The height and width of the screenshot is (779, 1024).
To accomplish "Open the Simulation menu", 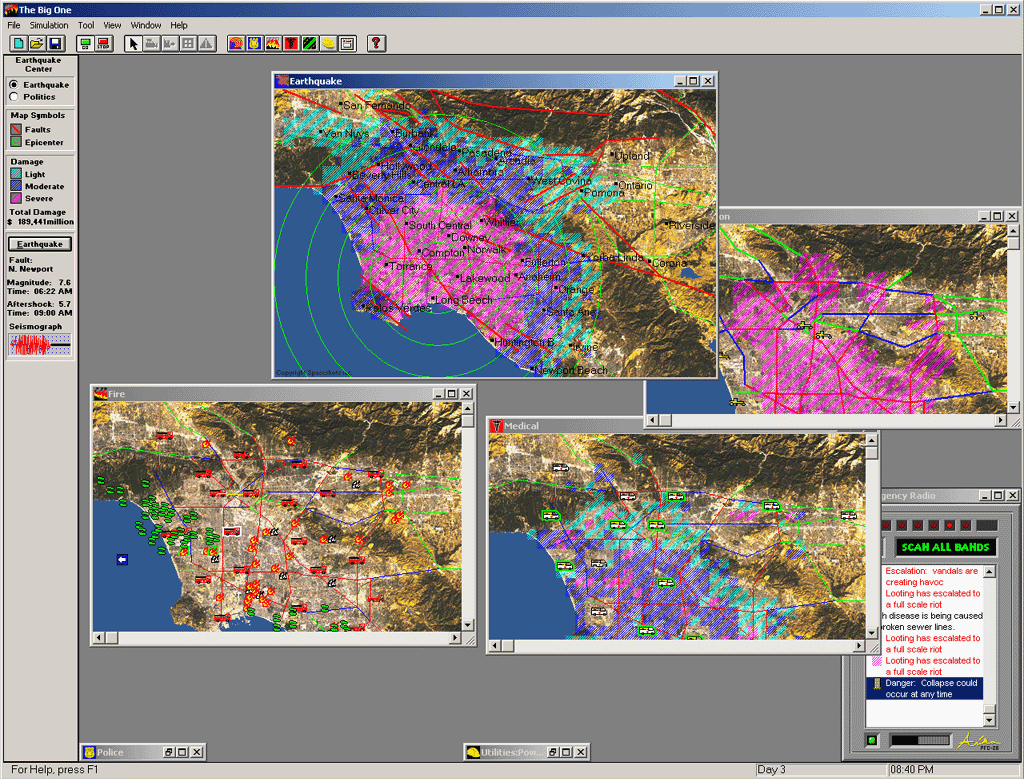I will pos(49,25).
